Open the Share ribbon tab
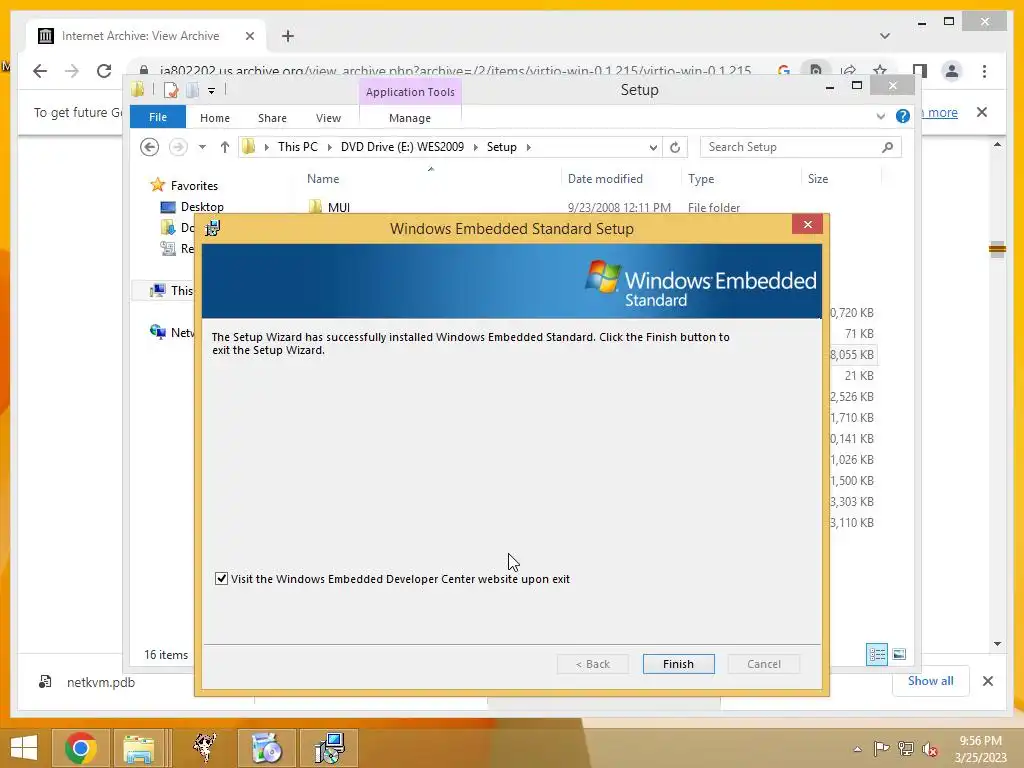The width and height of the screenshot is (1024, 768). pyautogui.click(x=272, y=118)
